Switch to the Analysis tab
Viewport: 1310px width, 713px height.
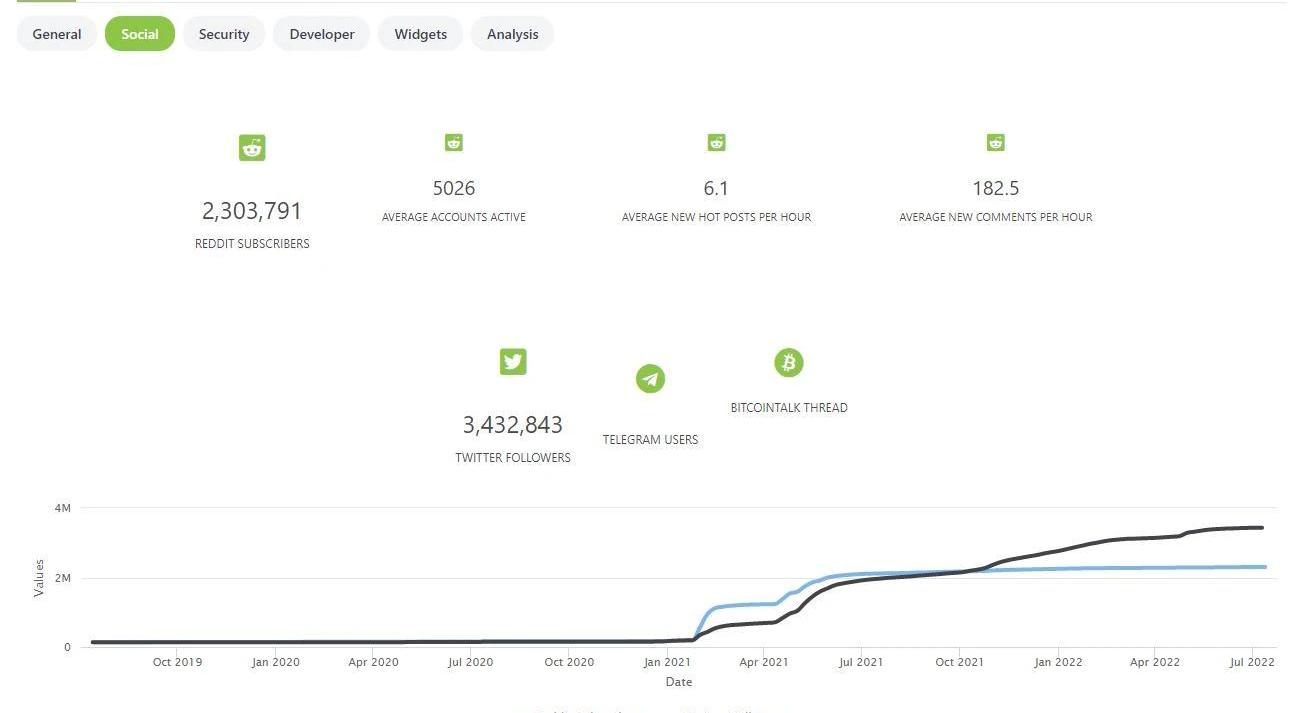tap(512, 34)
